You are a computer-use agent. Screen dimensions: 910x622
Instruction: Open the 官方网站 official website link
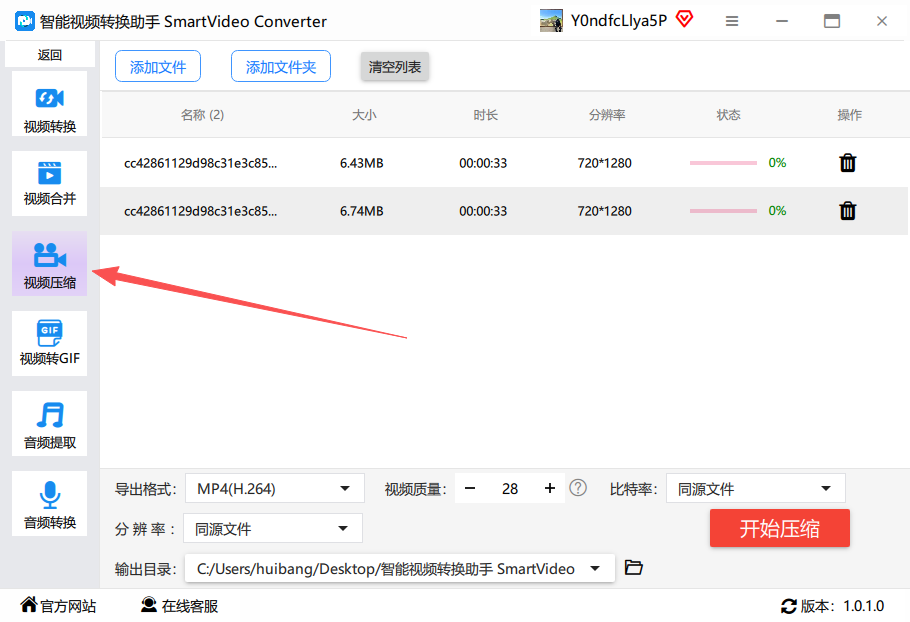point(58,606)
